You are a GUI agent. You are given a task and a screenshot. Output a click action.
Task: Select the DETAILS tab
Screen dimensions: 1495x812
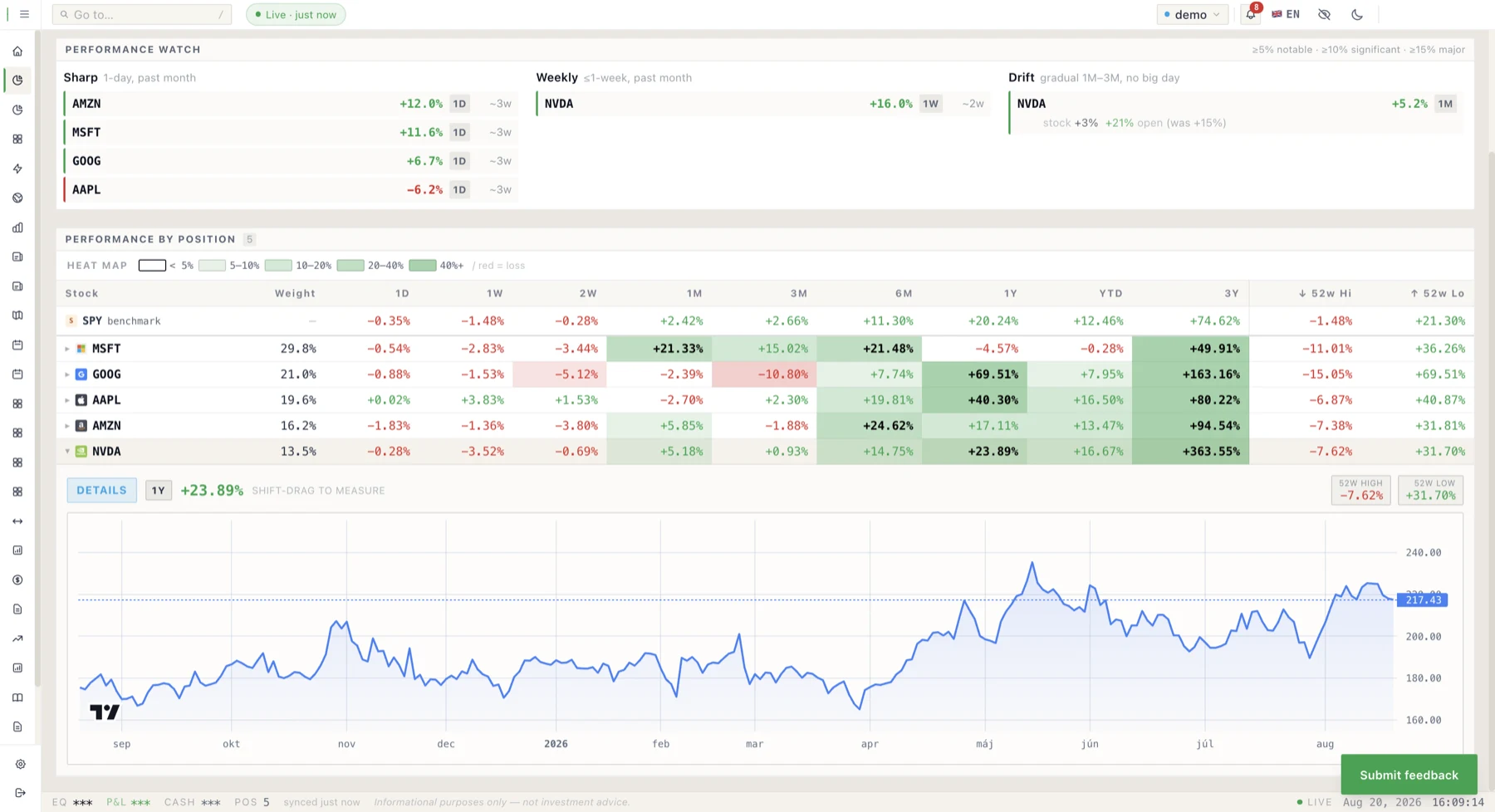tap(102, 491)
